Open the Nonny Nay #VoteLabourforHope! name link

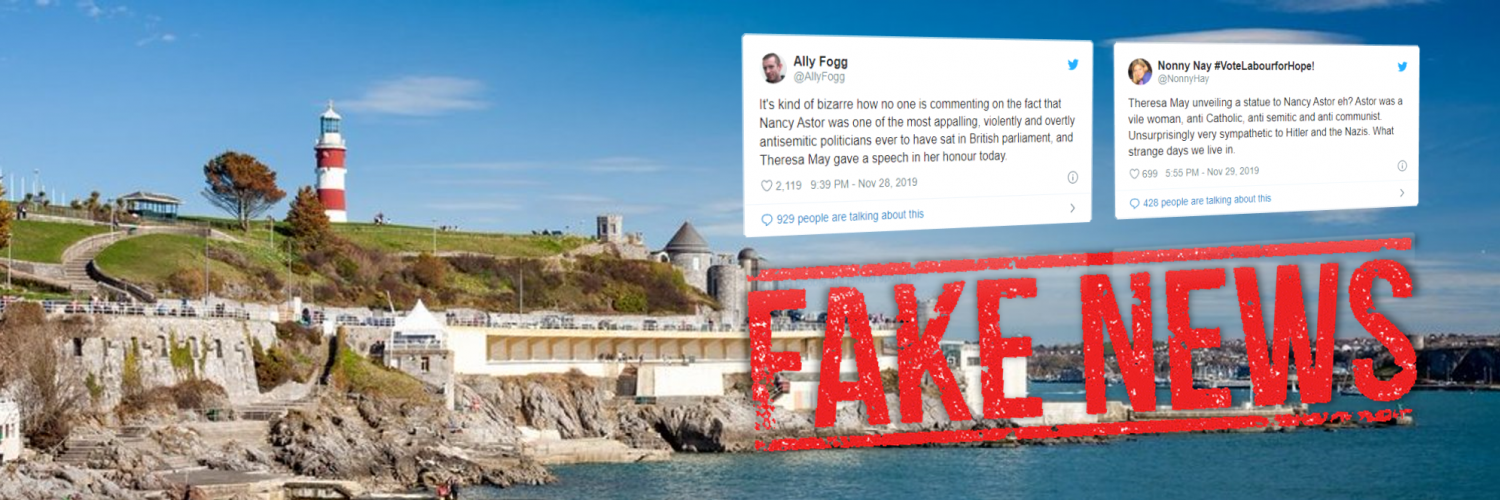click(1236, 65)
